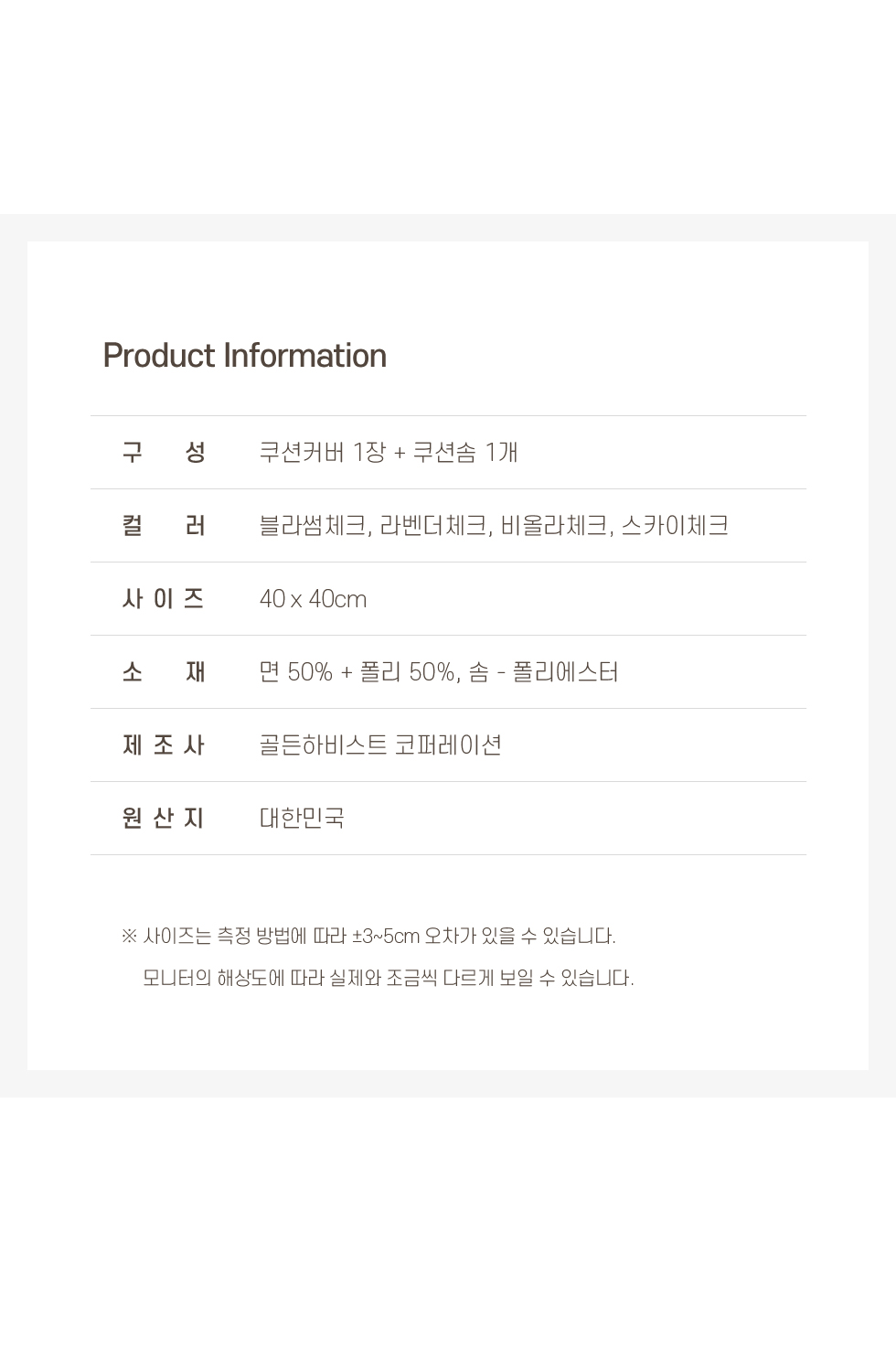Image resolution: width=896 pixels, height=1350 pixels.
Task: Select the 원산지 row label
Action: (x=164, y=818)
